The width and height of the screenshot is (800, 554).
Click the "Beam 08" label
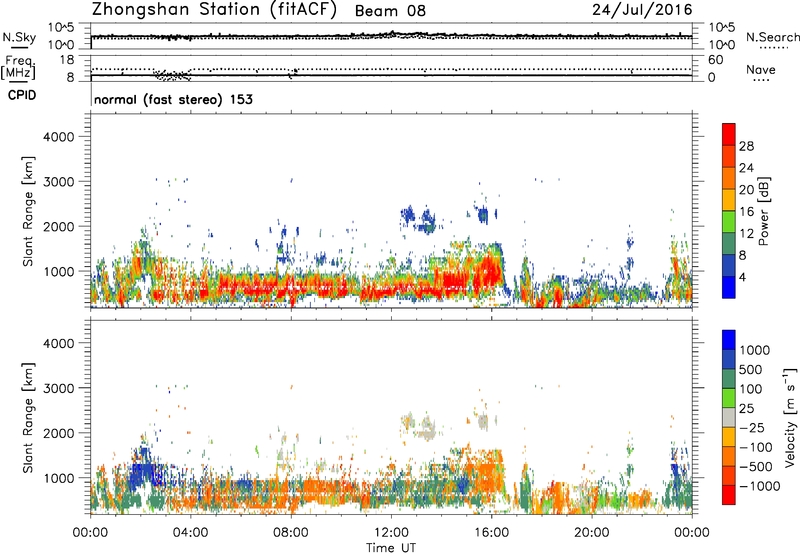[x=390, y=11]
